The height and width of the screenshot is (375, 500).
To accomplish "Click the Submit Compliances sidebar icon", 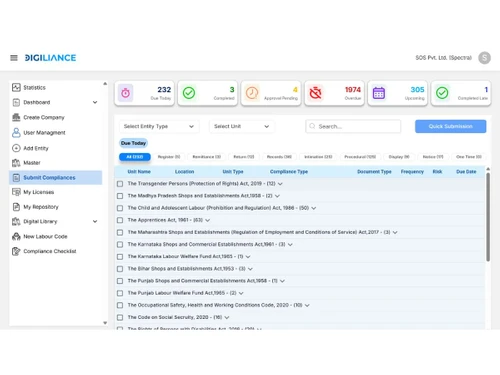I will pos(16,178).
